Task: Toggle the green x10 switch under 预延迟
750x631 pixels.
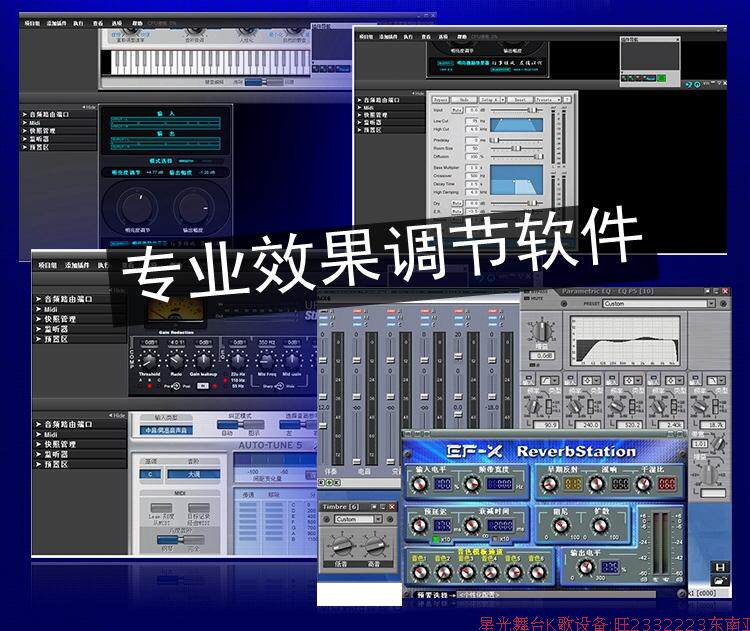Action: (x=435, y=539)
